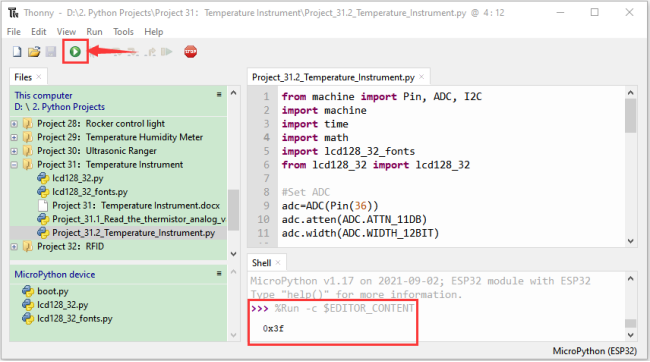Click the '%Run -c $EDITOR_CONTENT' shell line

point(344,308)
